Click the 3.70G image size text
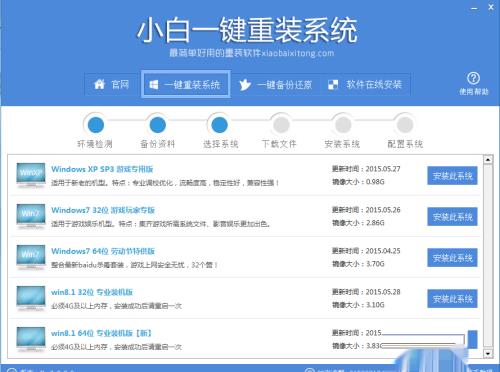This screenshot has height=372, width=500. click(x=375, y=264)
